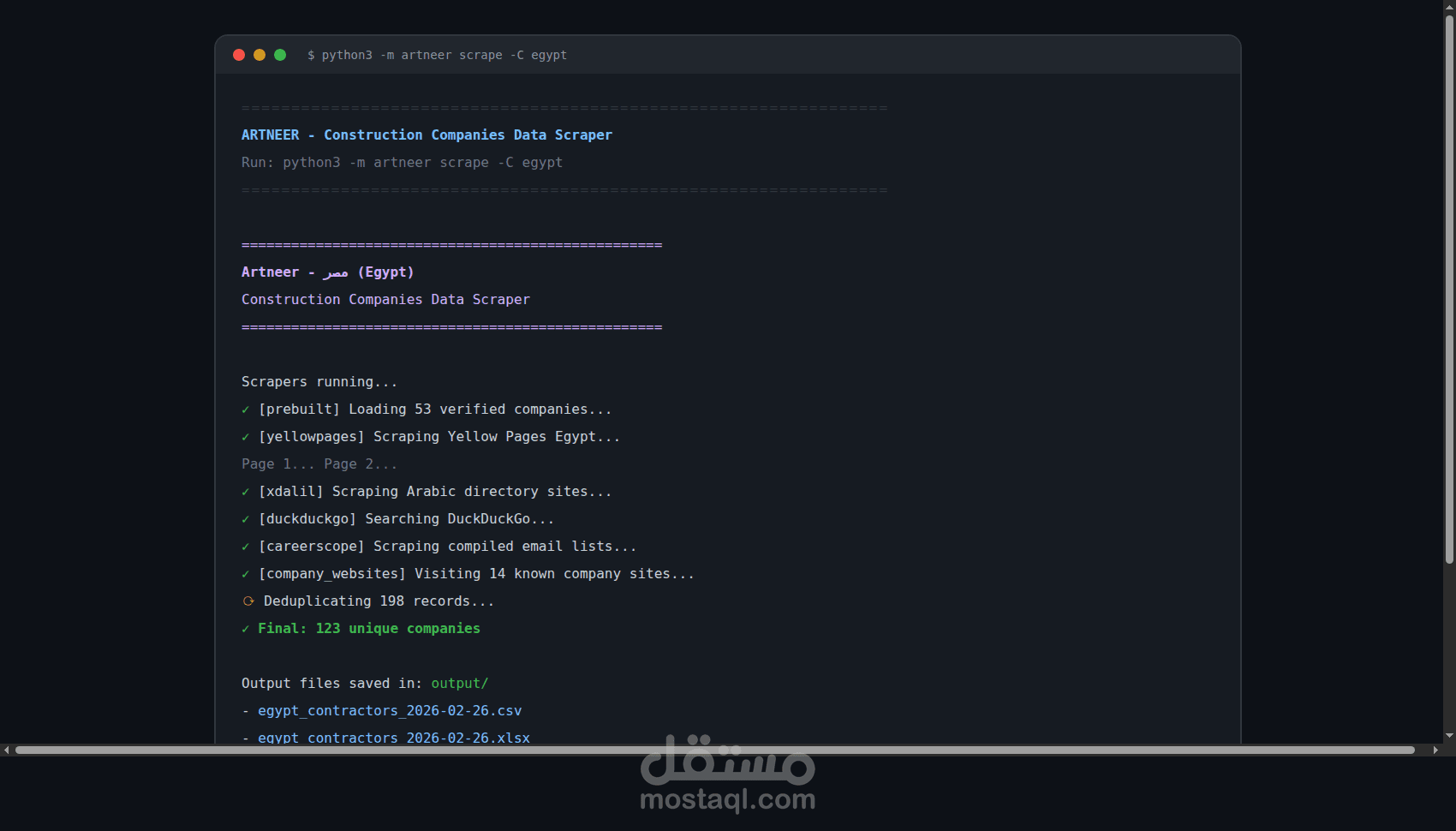
Task: Click the purple subtitle under the Artneer (Egypt) heading
Action: 385,300
